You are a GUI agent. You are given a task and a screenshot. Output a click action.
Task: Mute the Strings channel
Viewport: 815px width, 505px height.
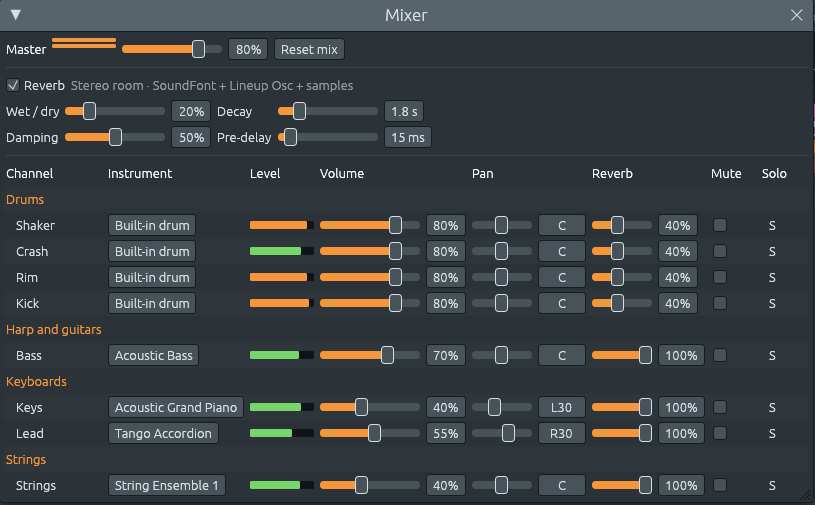click(x=720, y=485)
